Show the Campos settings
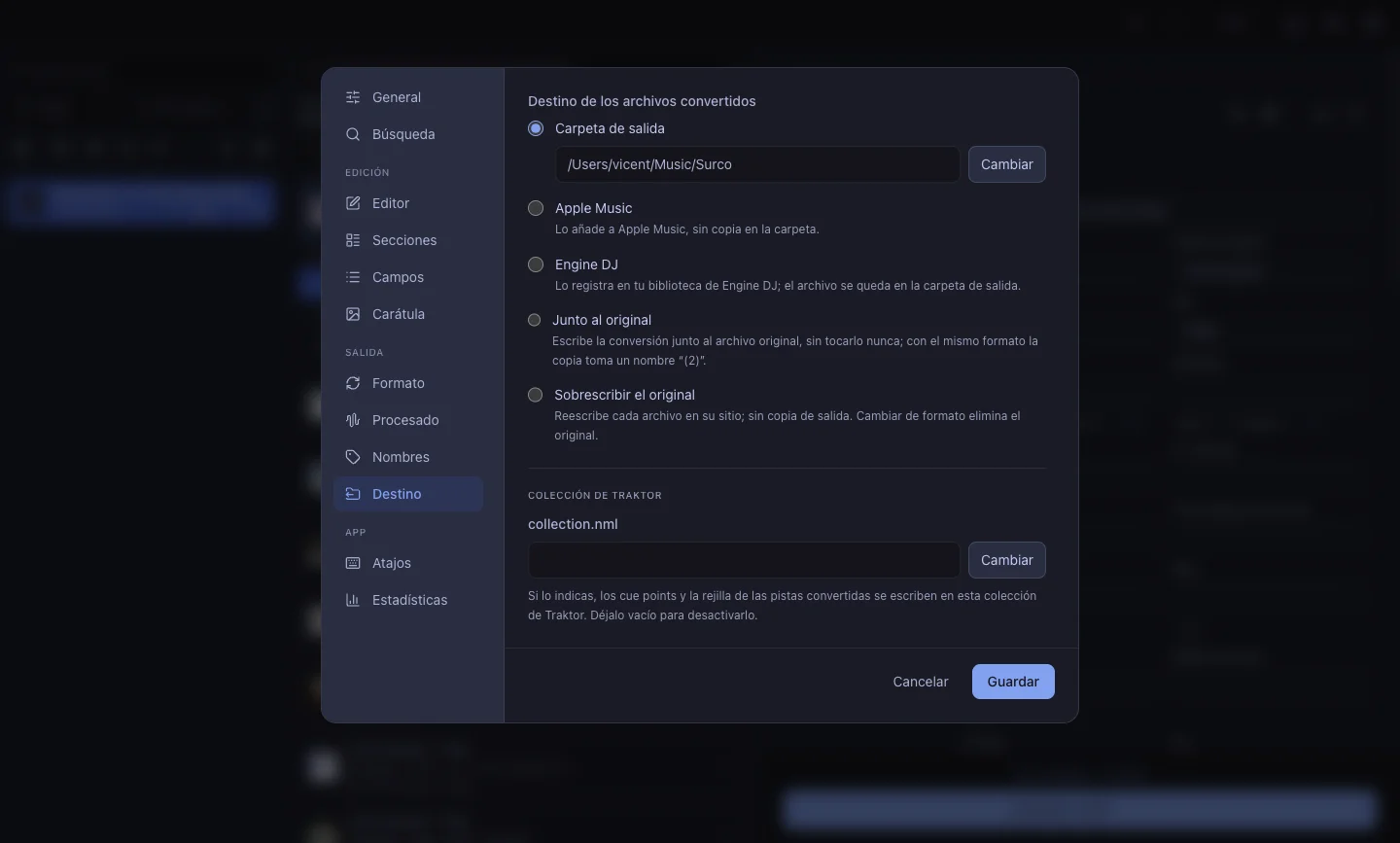The height and width of the screenshot is (843, 1400). tap(408, 277)
